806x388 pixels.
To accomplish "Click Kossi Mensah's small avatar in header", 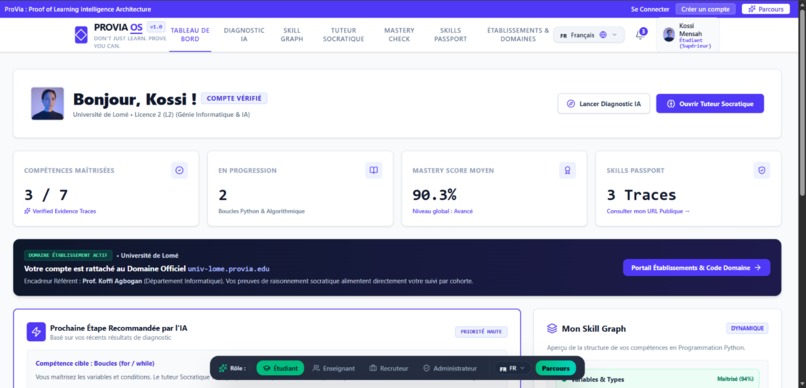I will click(x=669, y=34).
